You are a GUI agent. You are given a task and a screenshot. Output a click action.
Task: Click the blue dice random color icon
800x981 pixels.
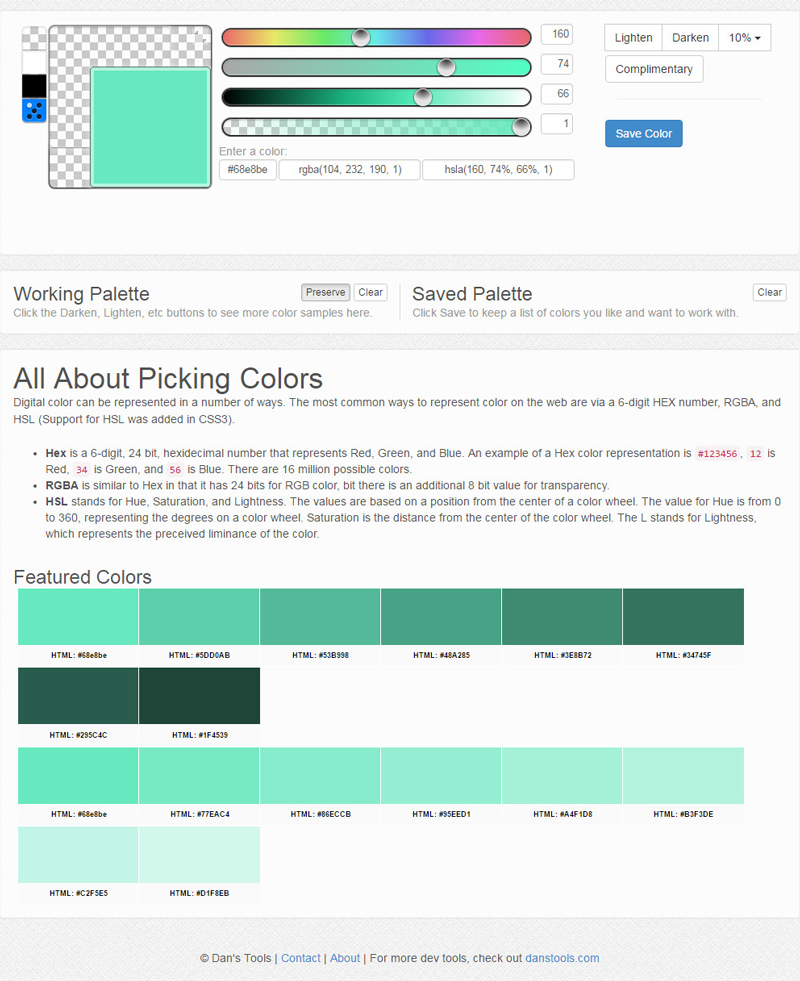[x=34, y=111]
